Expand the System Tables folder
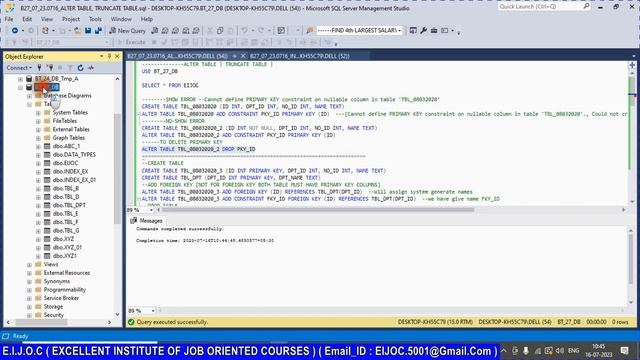This screenshot has height=360, width=640. 38,113
